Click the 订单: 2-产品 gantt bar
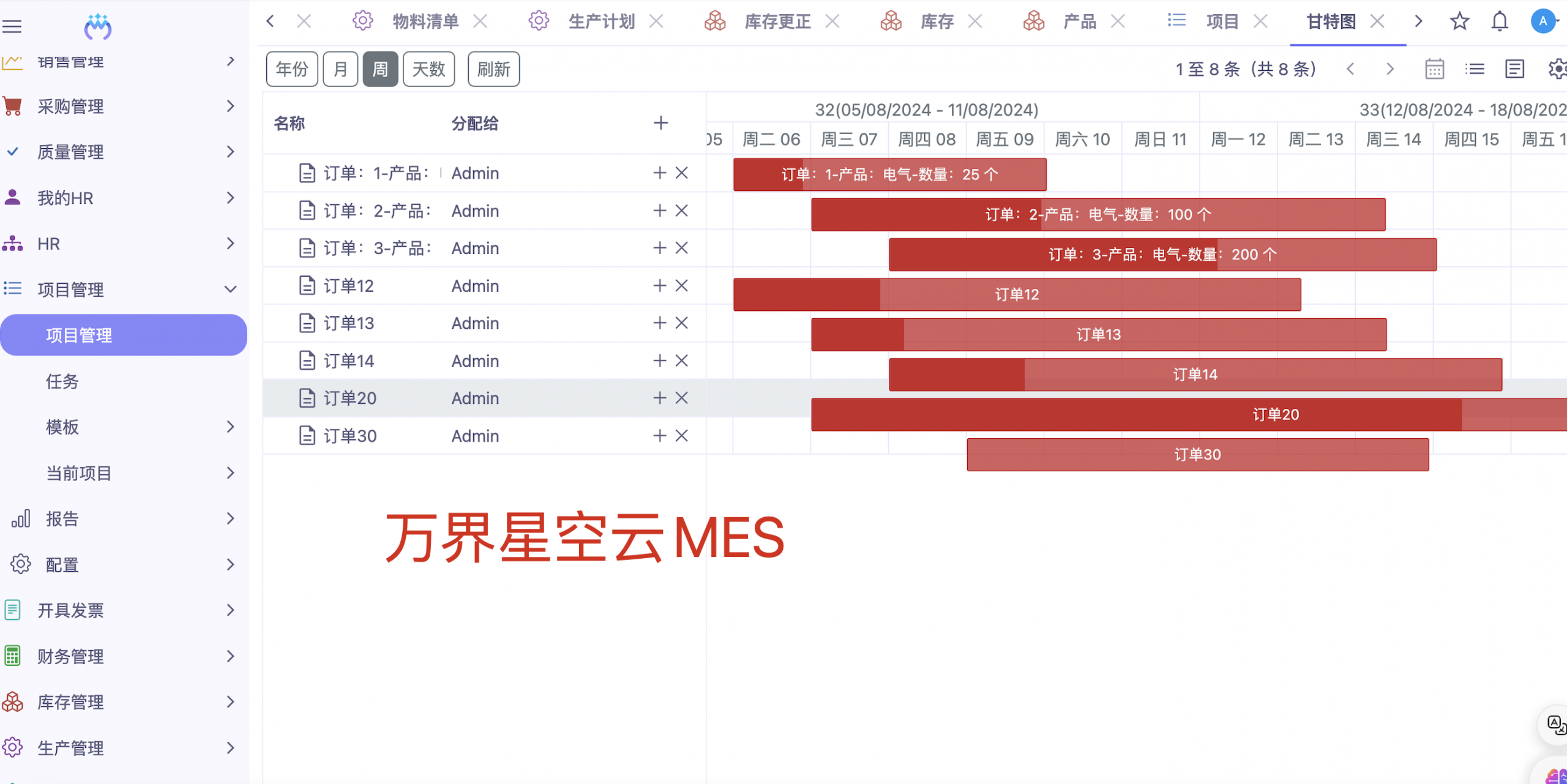Screen dimensions: 1567x784 pyautogui.click(x=1098, y=214)
